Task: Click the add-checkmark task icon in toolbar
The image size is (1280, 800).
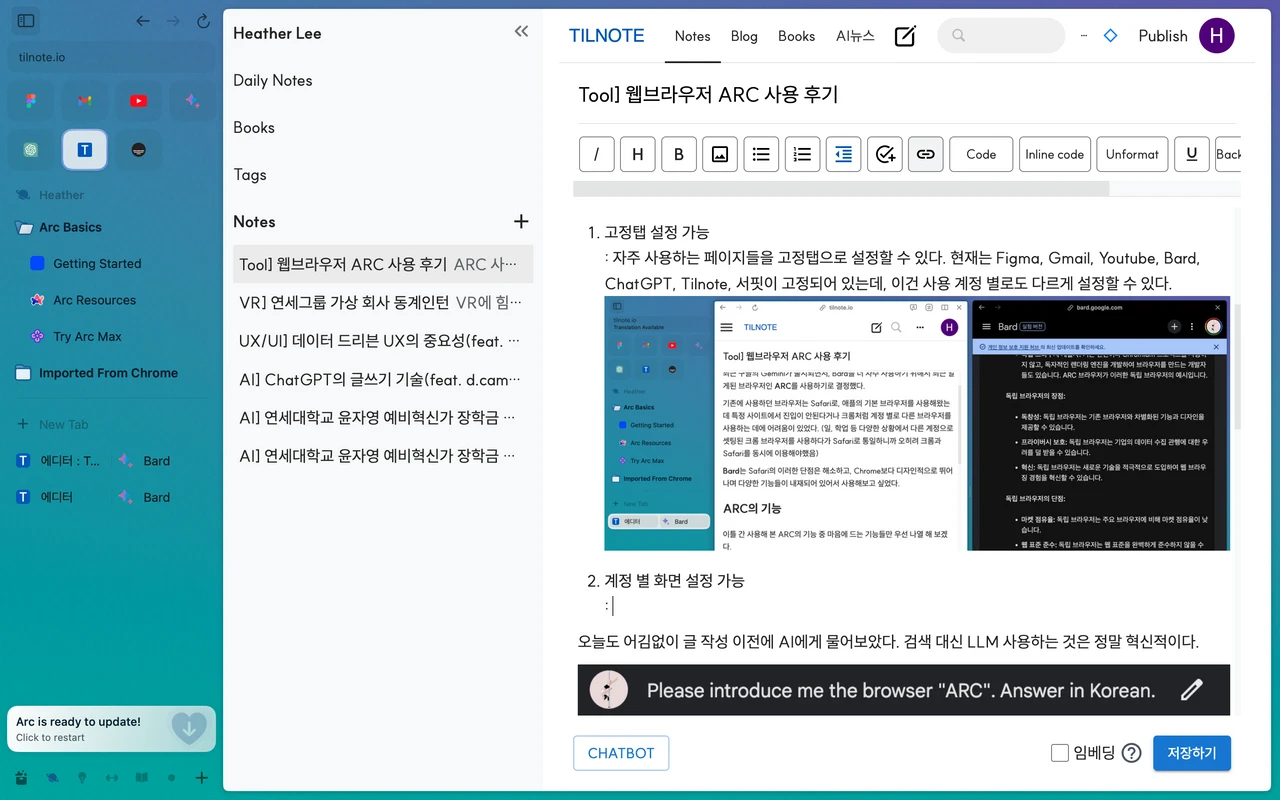Action: [x=884, y=154]
